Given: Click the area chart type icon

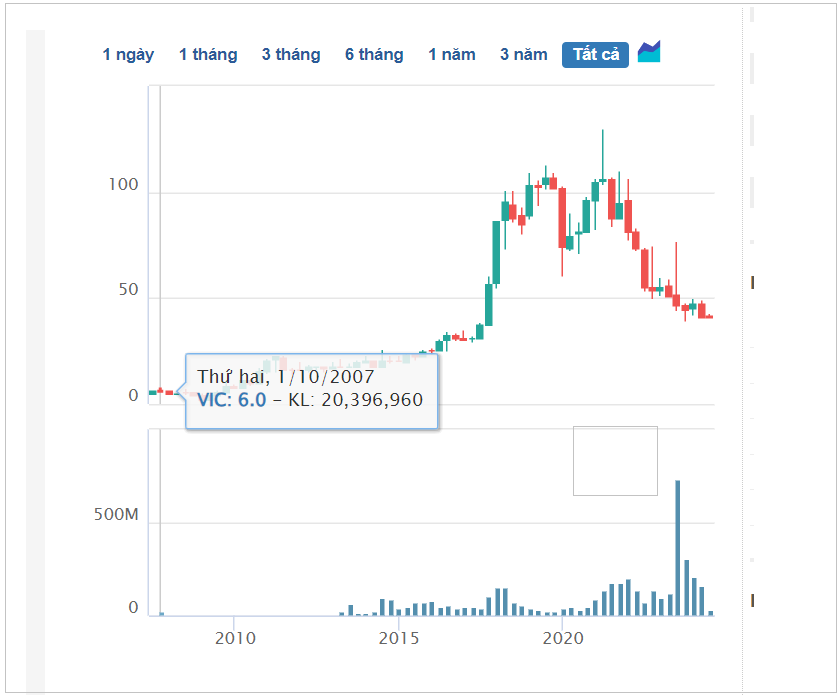Looking at the screenshot, I should pyautogui.click(x=649, y=52).
